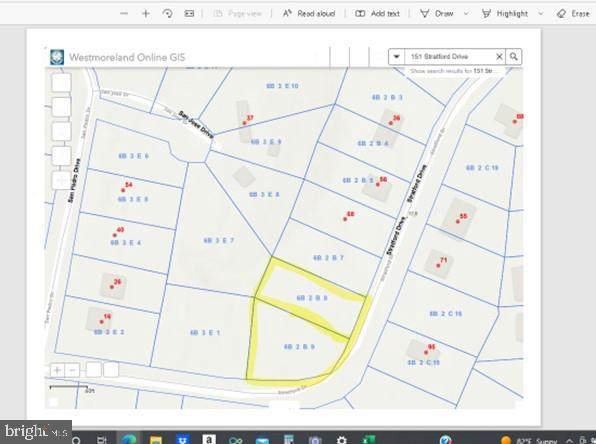Clear the 151 Stratford Drive search text
The width and height of the screenshot is (596, 444).
[499, 57]
